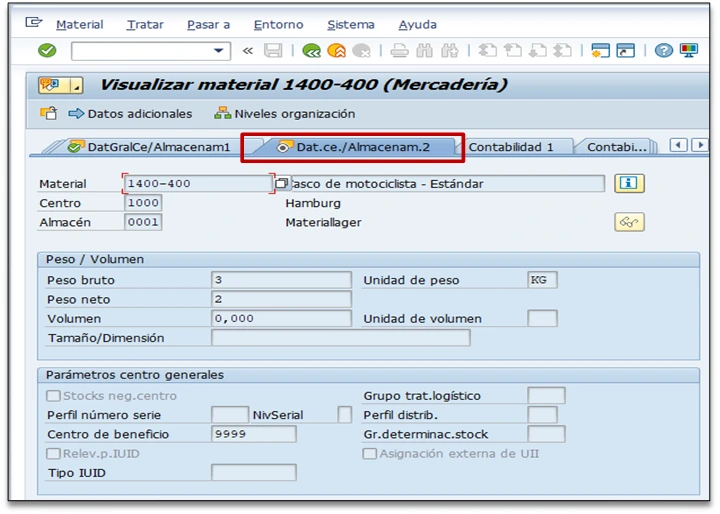Click the NivSerial field
This screenshot has height=514, width=720.
(344, 415)
